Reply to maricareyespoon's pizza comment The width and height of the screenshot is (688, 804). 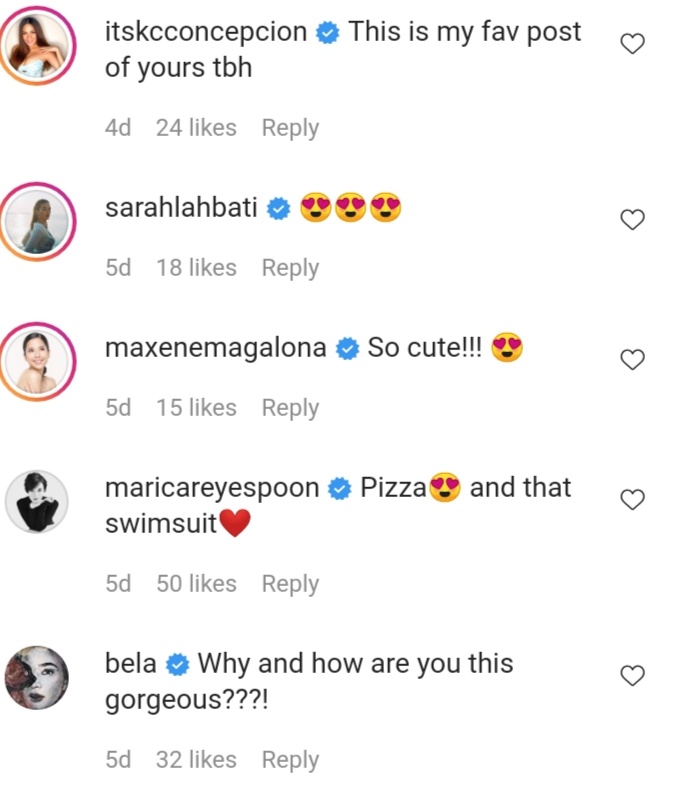coord(290,584)
